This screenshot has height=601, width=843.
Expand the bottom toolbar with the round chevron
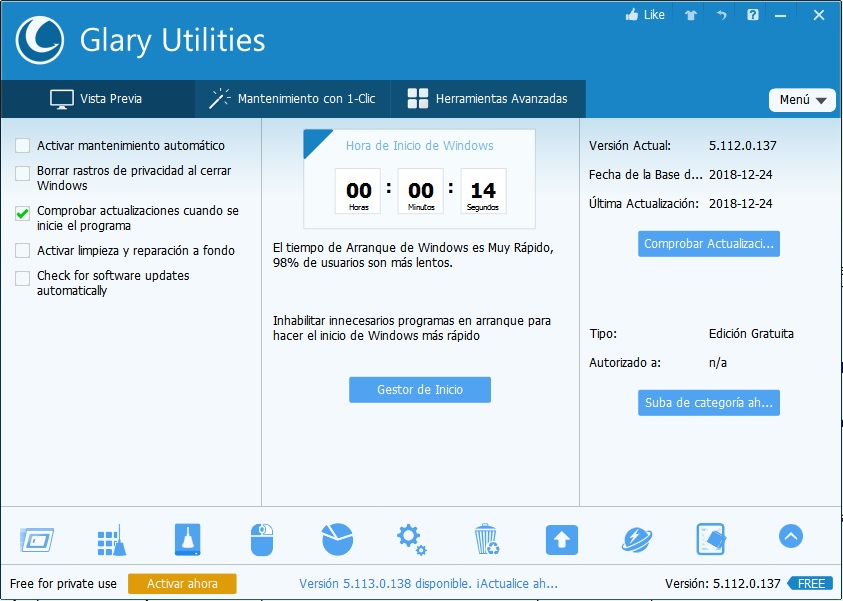tap(790, 537)
